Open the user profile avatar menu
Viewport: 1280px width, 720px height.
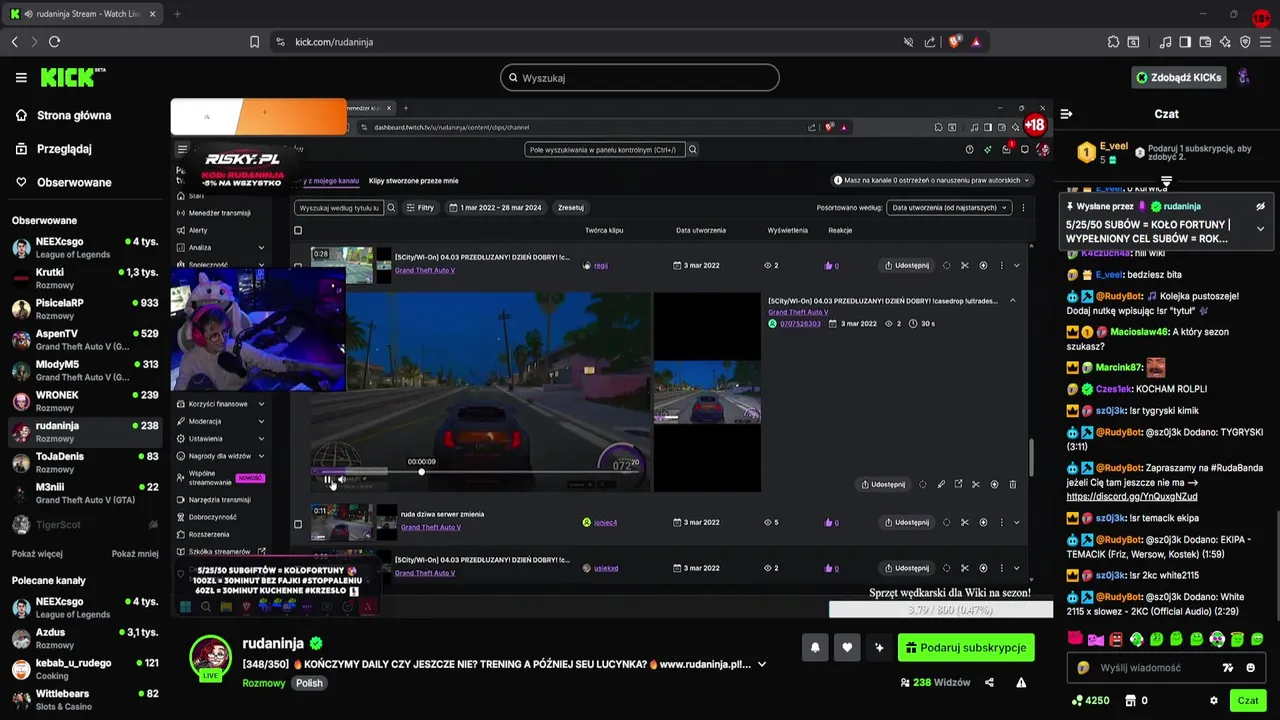(1243, 77)
